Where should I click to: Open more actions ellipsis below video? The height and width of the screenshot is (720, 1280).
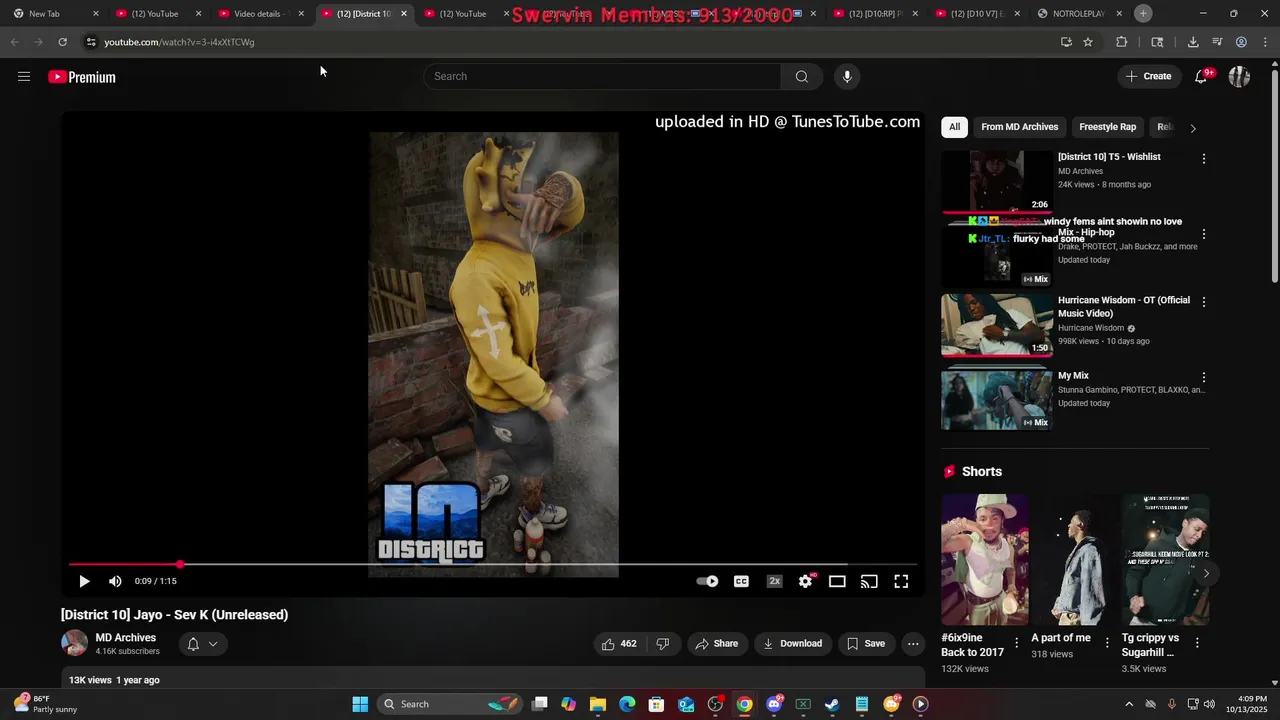[913, 644]
